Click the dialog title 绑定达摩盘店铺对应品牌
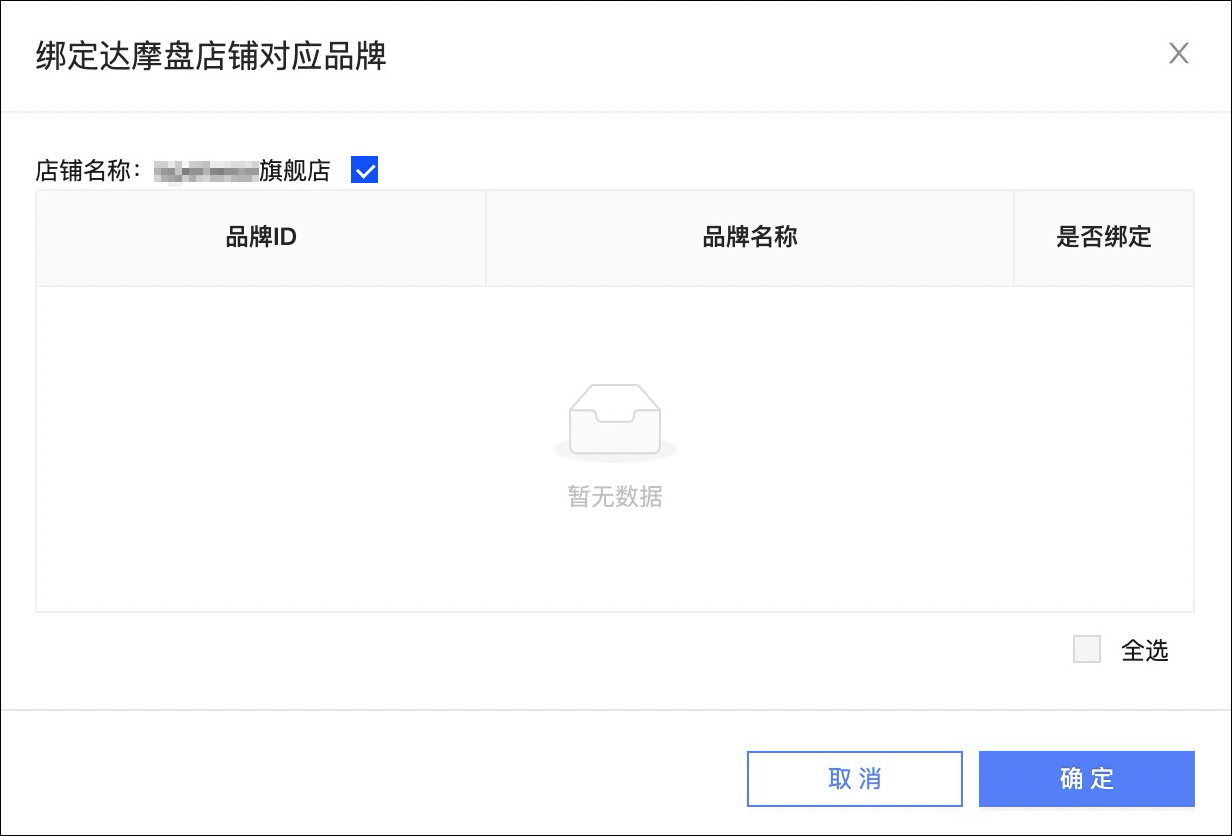The height and width of the screenshot is (836, 1232). [x=211, y=56]
